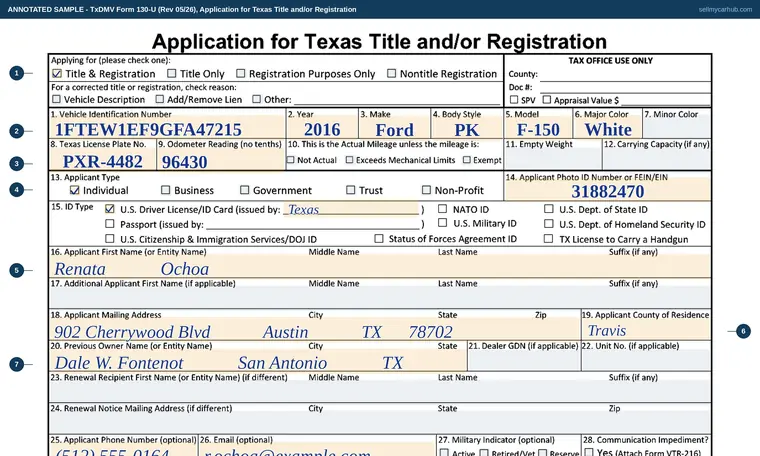The height and width of the screenshot is (456, 760).
Task: Tick the Registration Purposes Only checkbox
Action: tap(240, 73)
